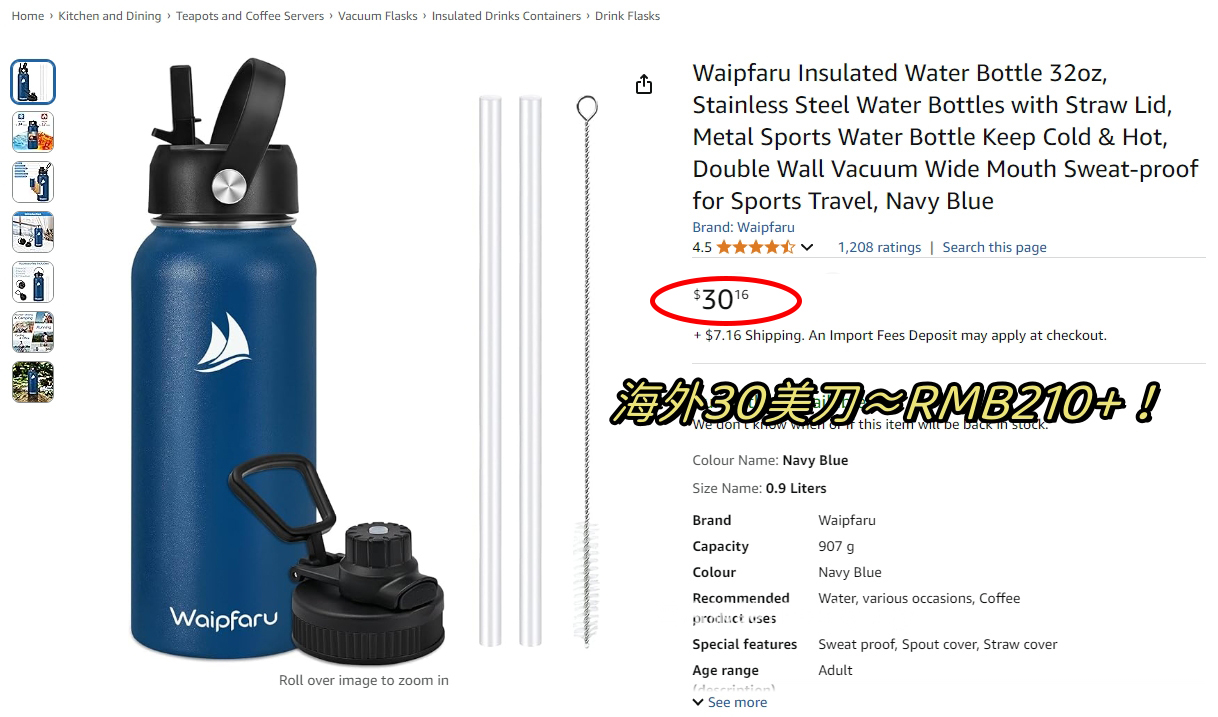Go to Home breadcrumb
Viewport: 1218px width, 717px height.
click(x=28, y=16)
